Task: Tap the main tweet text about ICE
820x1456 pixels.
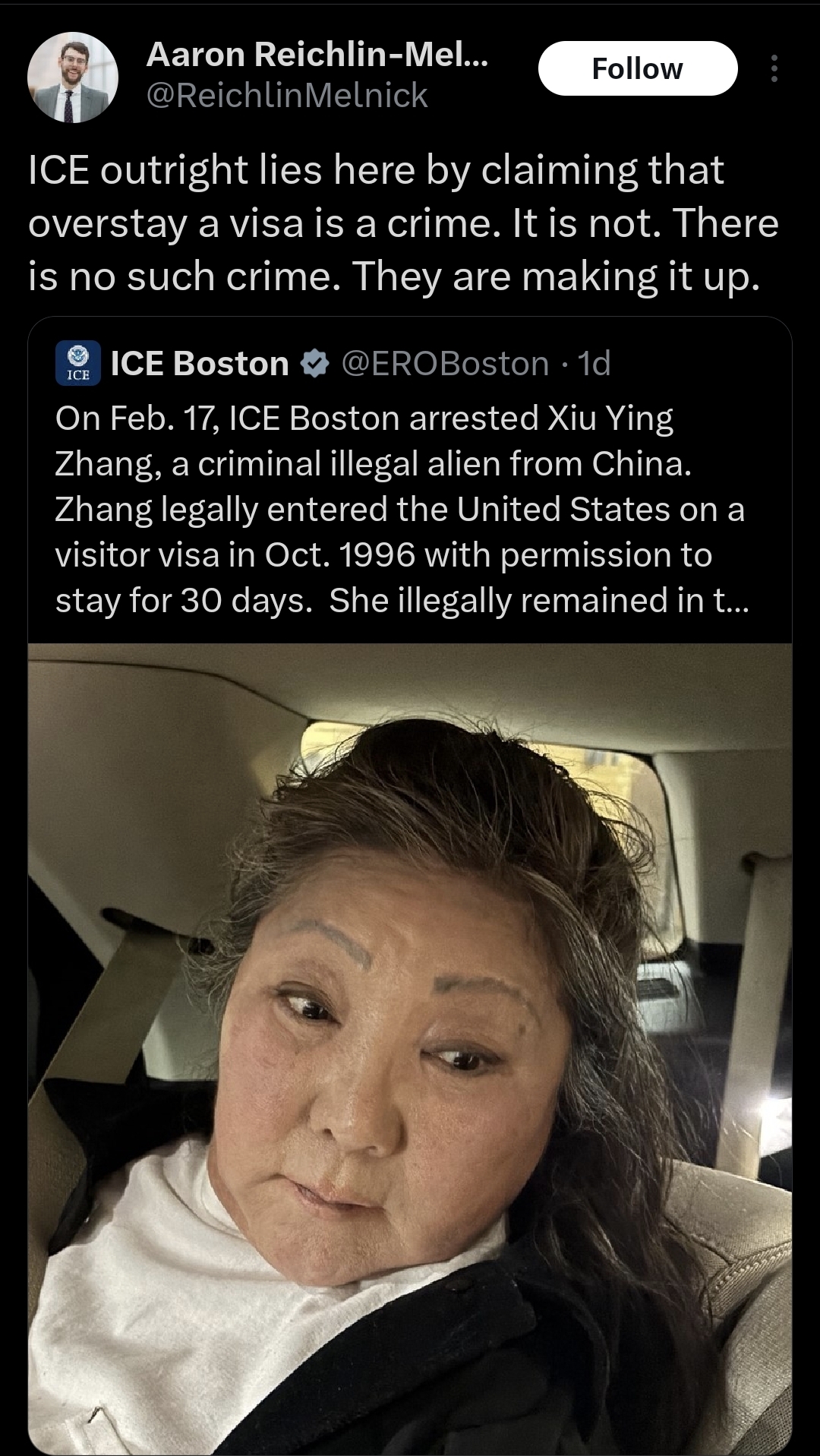Action: point(403,223)
